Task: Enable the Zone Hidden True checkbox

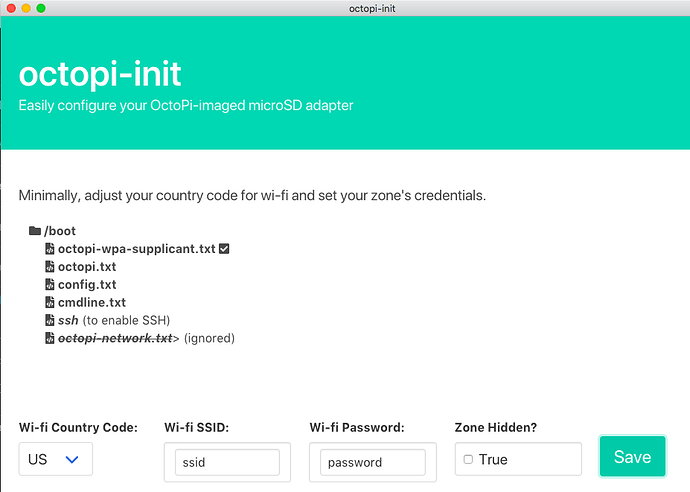Action: (468, 459)
